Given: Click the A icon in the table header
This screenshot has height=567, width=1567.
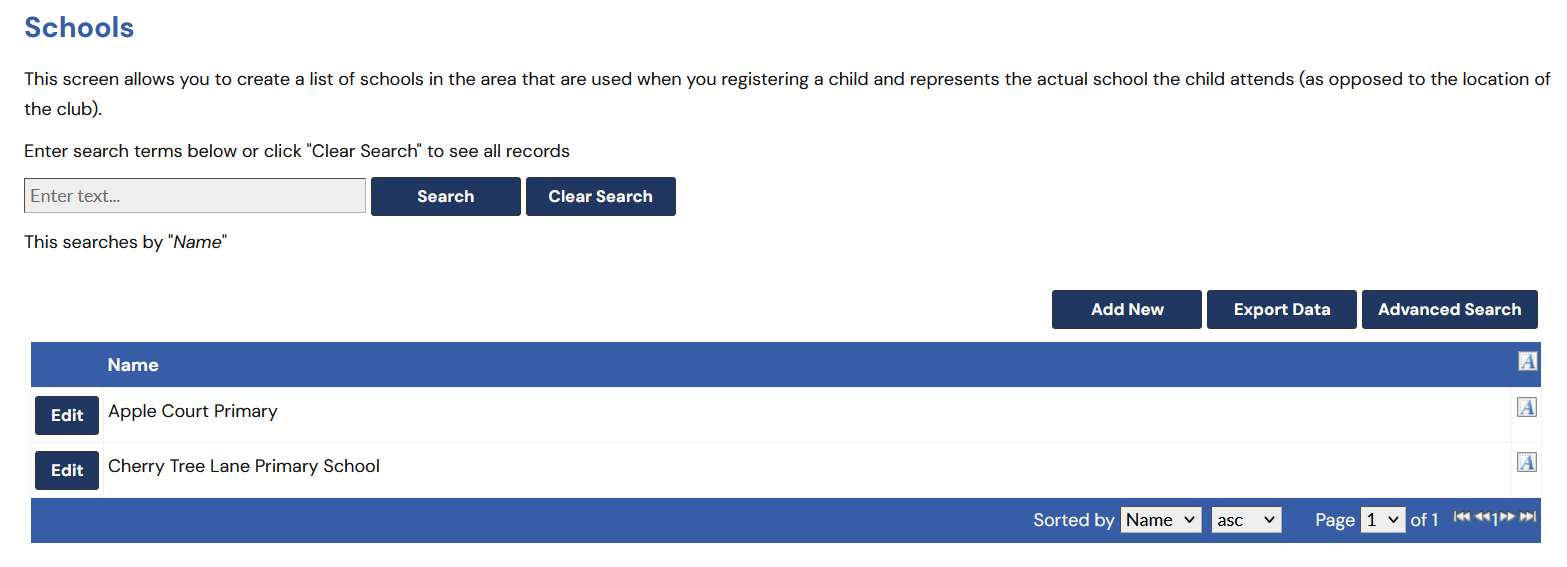Looking at the screenshot, I should [1526, 361].
